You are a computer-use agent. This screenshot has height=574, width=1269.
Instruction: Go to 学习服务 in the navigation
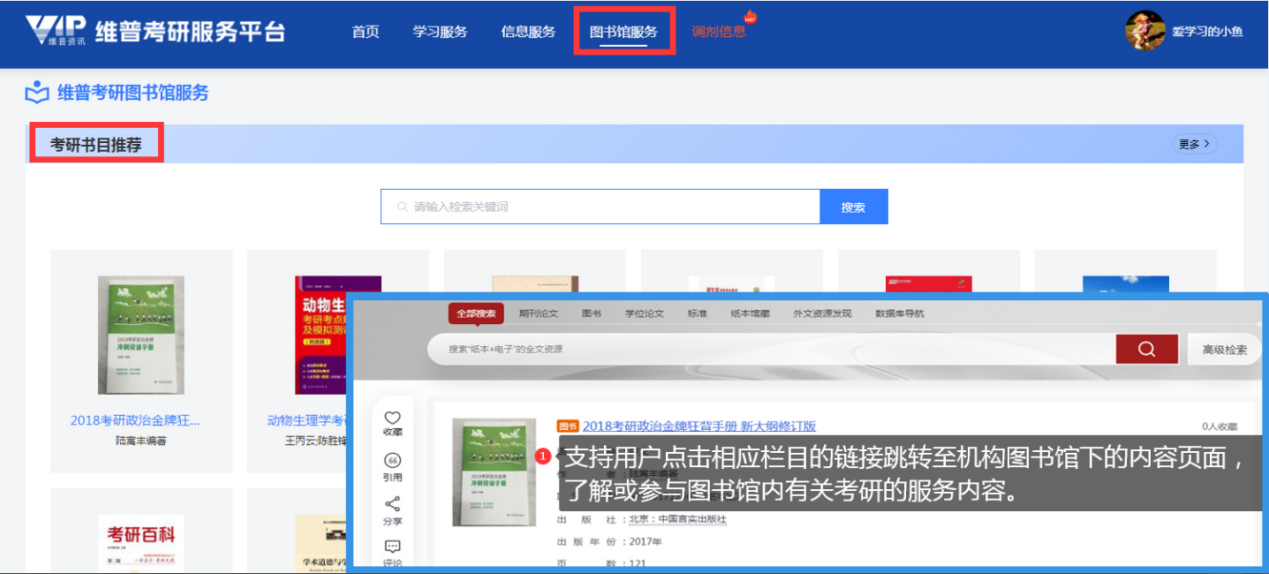(440, 31)
